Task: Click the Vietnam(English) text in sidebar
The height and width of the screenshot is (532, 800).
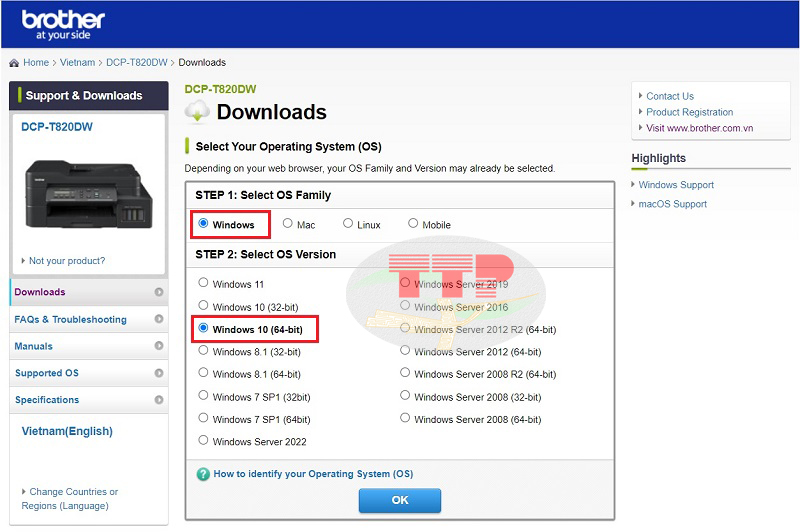Action: (67, 431)
